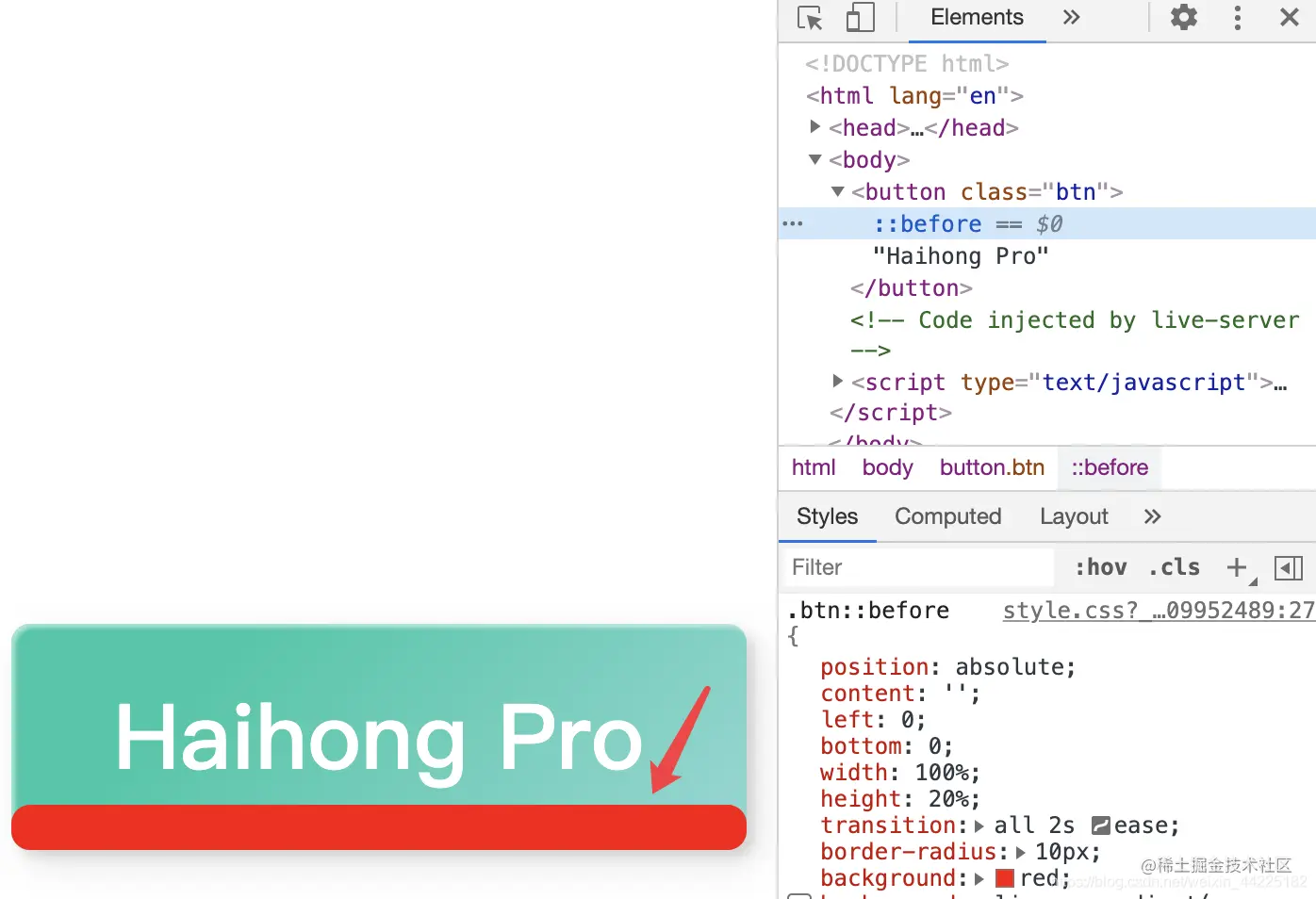This screenshot has width=1316, height=899.
Task: Select the <!DOCTYPE html> line
Action: tap(907, 64)
